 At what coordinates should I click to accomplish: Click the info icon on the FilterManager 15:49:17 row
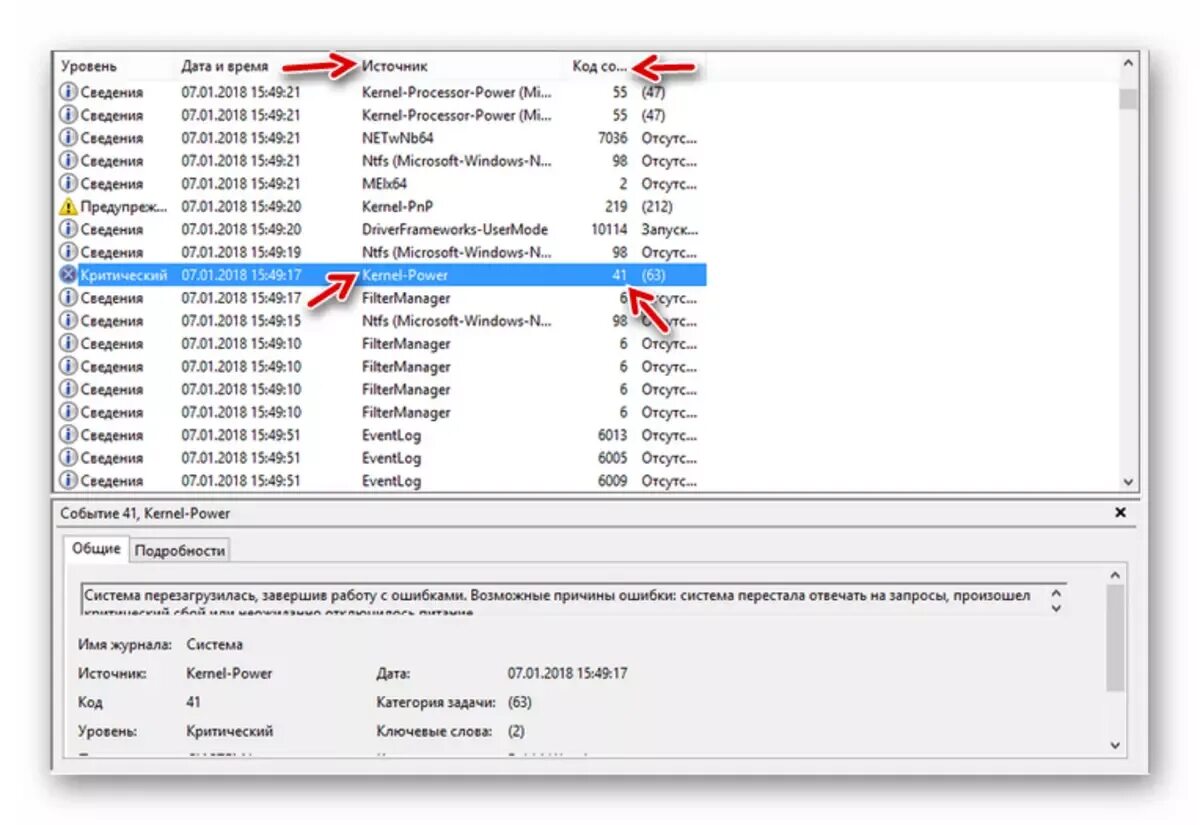[68, 298]
